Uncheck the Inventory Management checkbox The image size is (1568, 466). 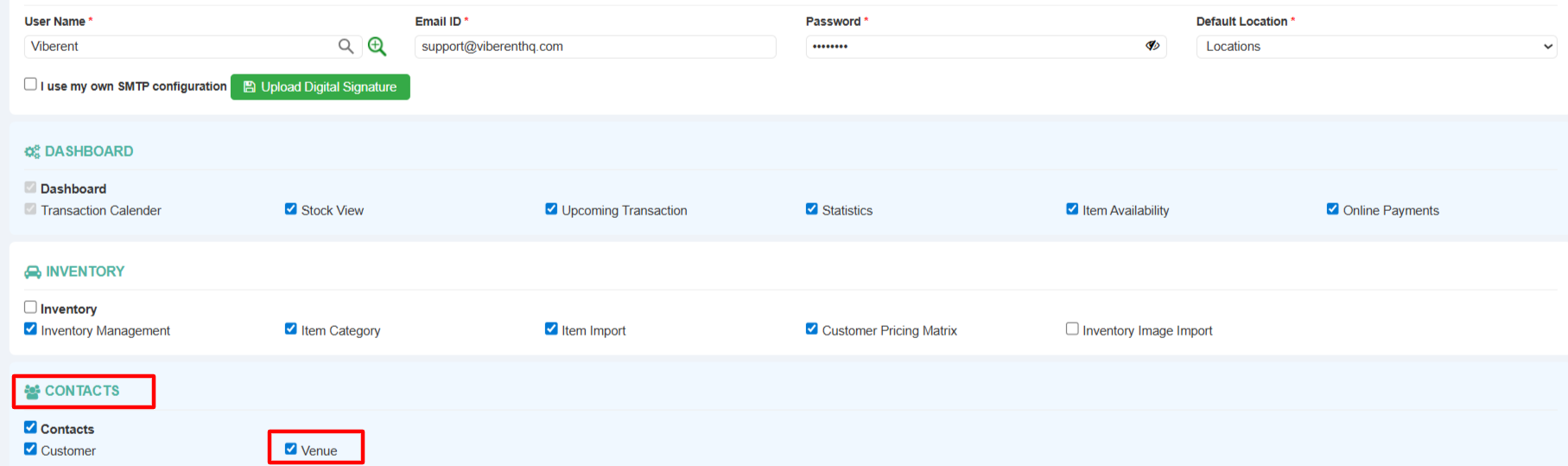pyautogui.click(x=30, y=329)
